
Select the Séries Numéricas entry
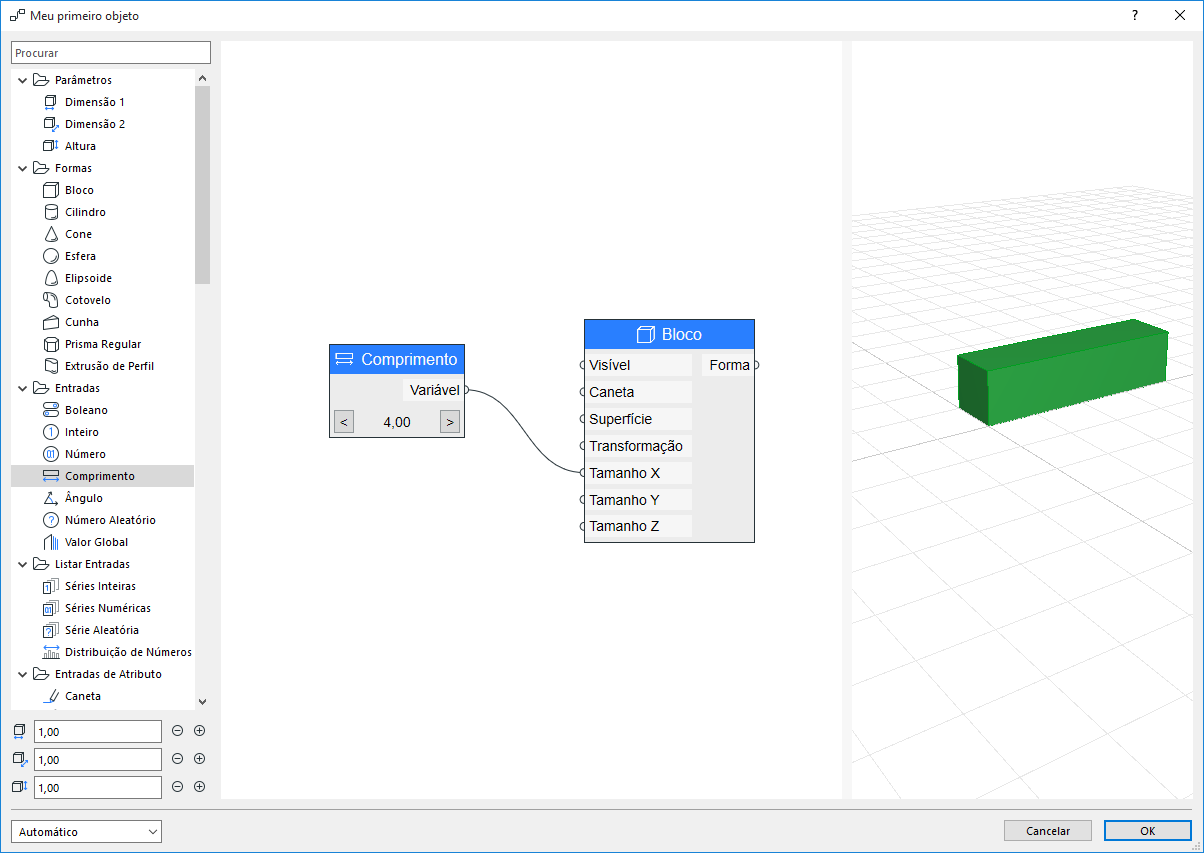[x=108, y=608]
